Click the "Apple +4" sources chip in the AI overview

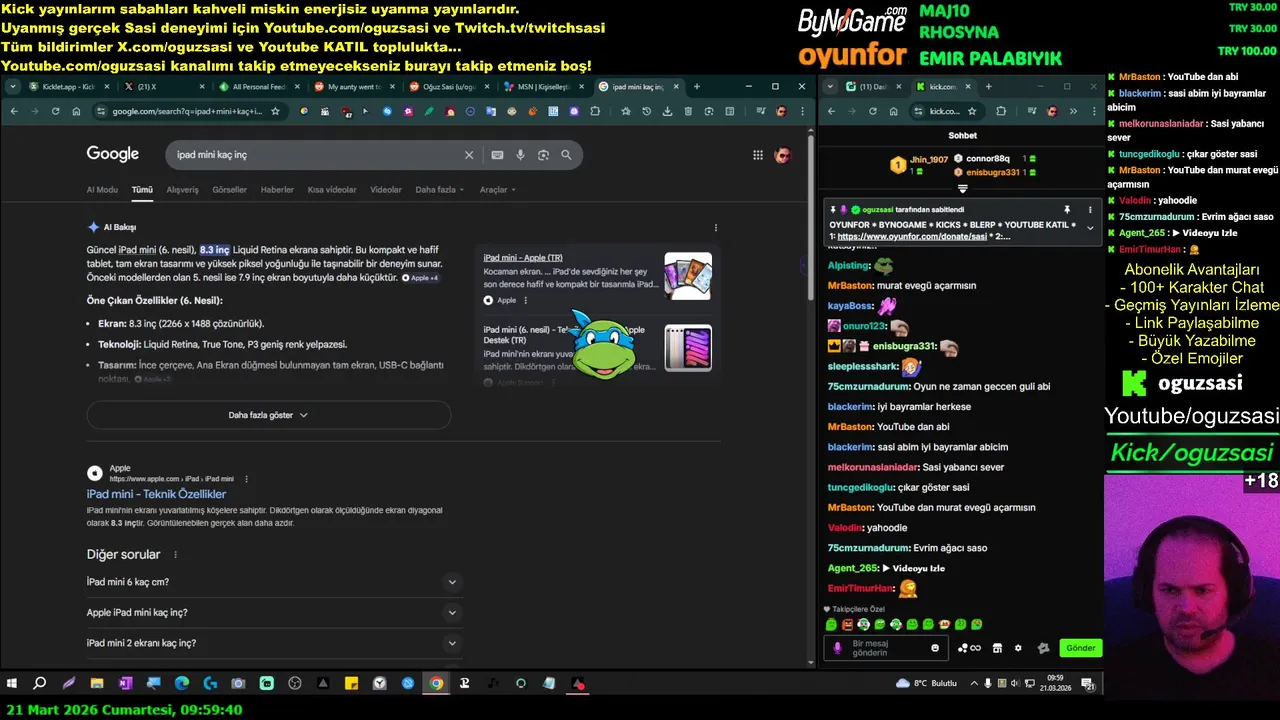(420, 278)
